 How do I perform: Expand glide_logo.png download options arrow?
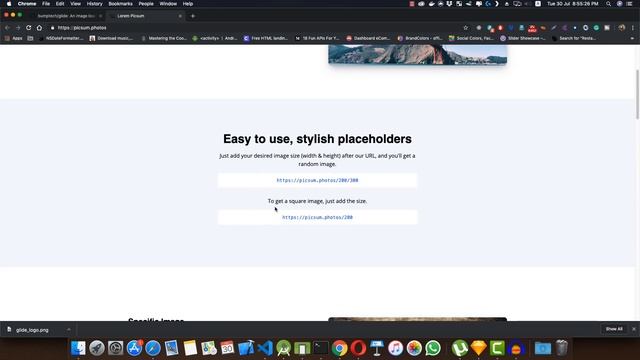69,330
